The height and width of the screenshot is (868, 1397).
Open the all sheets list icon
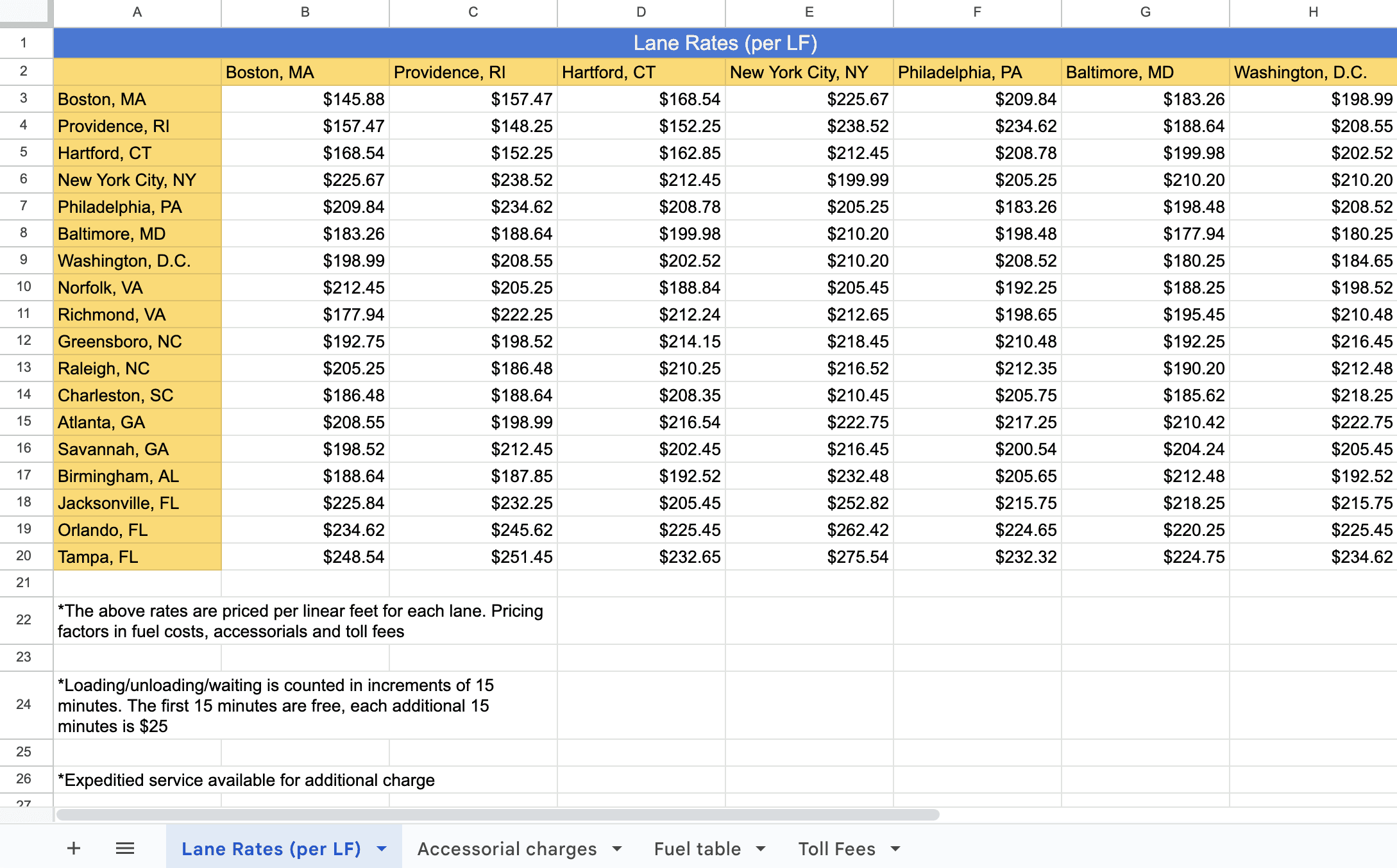tap(125, 849)
